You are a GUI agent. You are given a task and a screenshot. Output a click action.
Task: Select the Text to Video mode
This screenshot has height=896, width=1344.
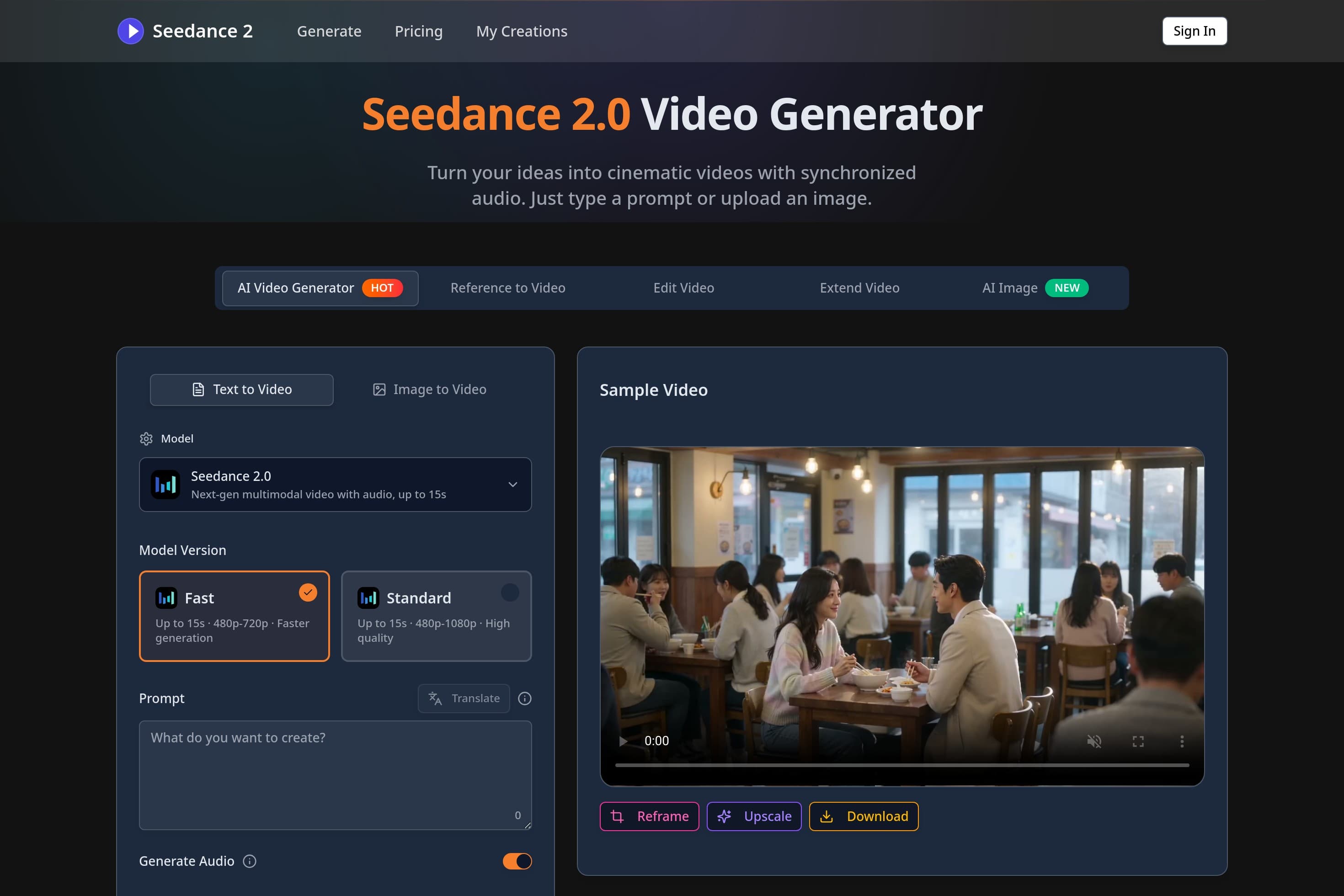tap(242, 389)
